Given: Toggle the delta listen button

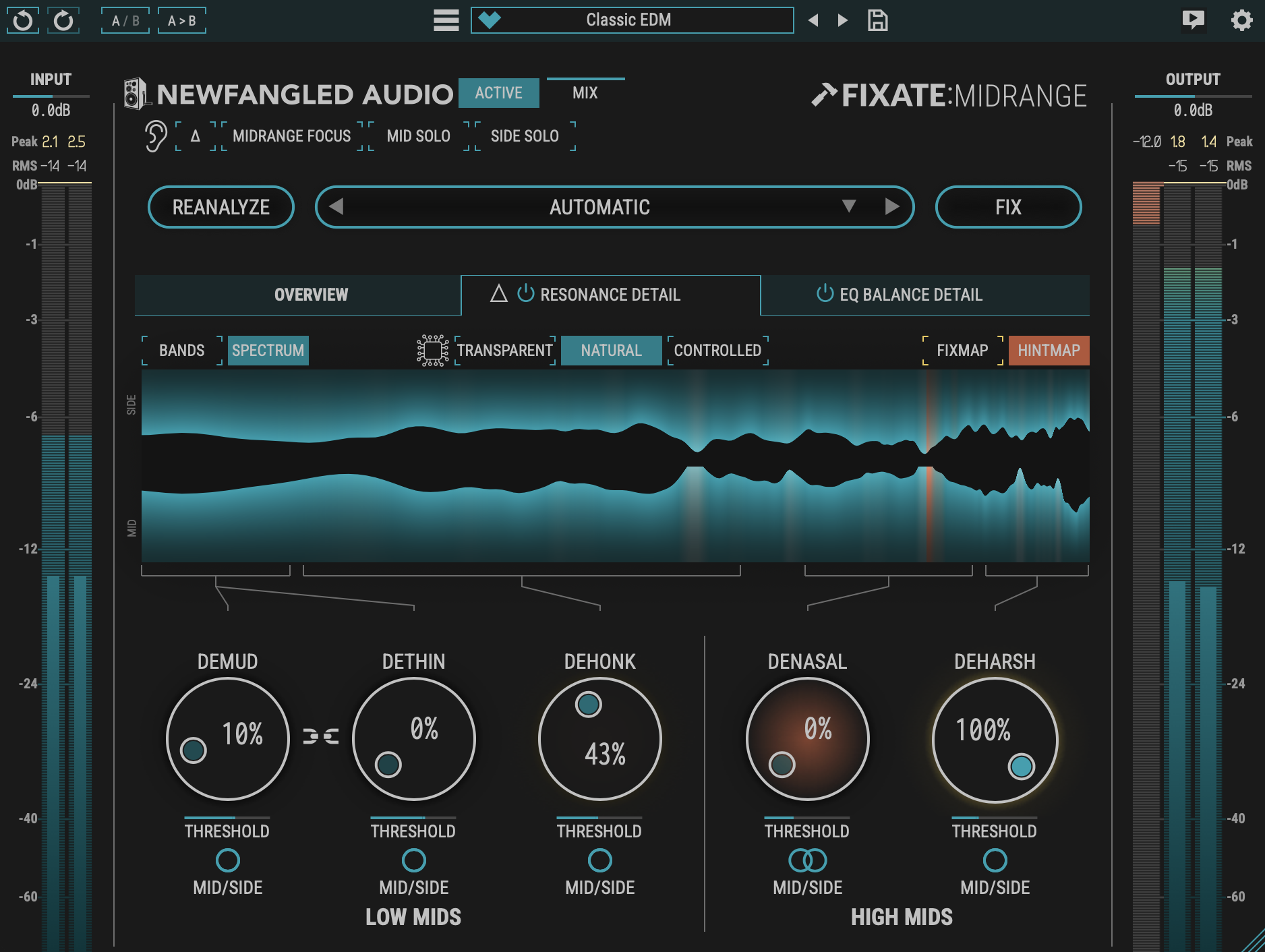Looking at the screenshot, I should (x=196, y=136).
